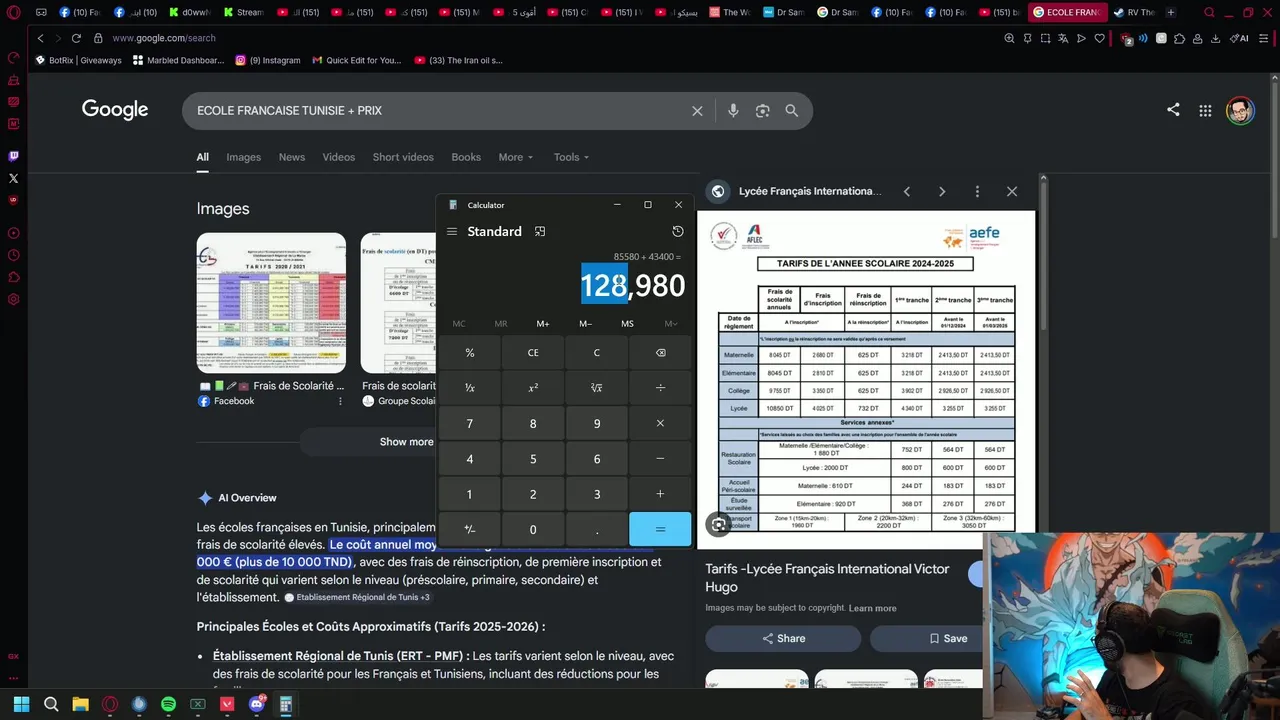Close the image preview panel
Viewport: 1280px width, 720px height.
click(x=1012, y=191)
